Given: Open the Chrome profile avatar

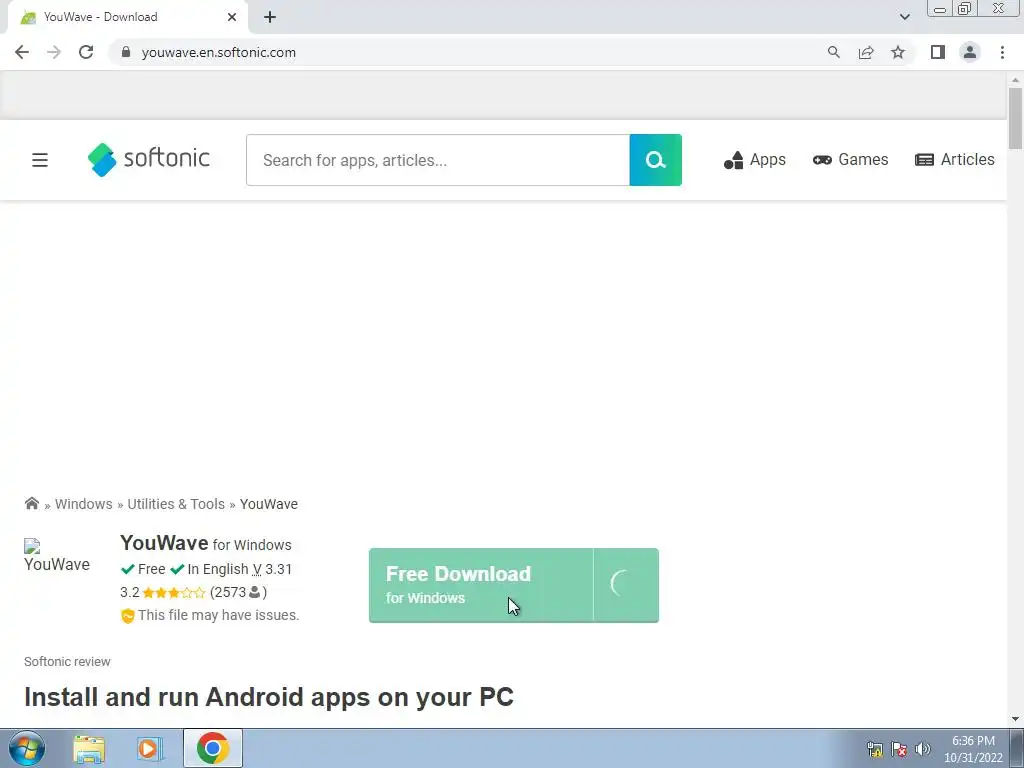Looking at the screenshot, I should pyautogui.click(x=970, y=52).
